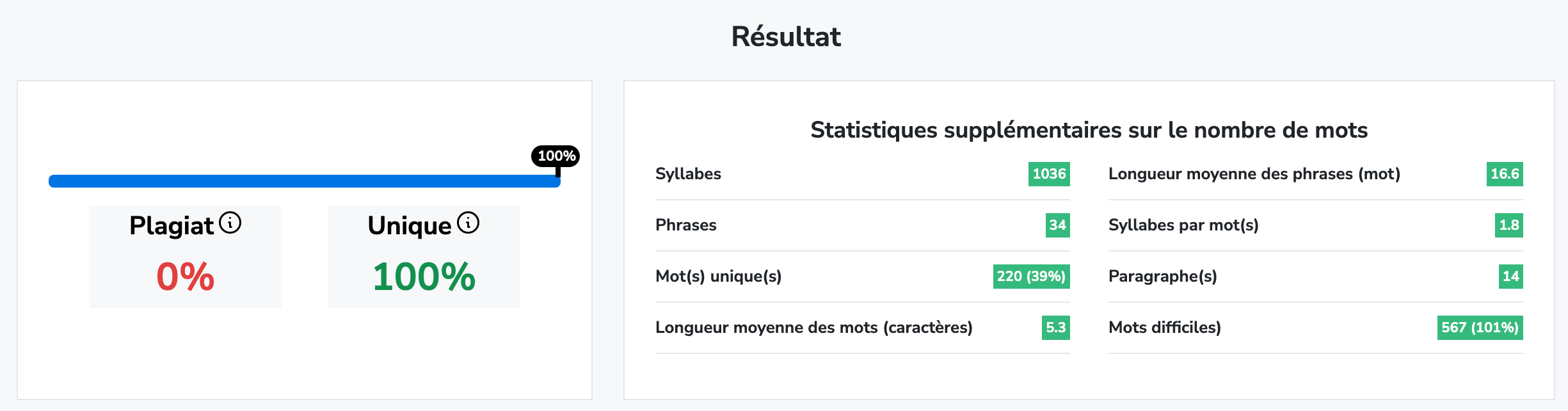The height and width of the screenshot is (411, 1568).
Task: Click the info icon next to Plagiat
Action: coord(230,223)
